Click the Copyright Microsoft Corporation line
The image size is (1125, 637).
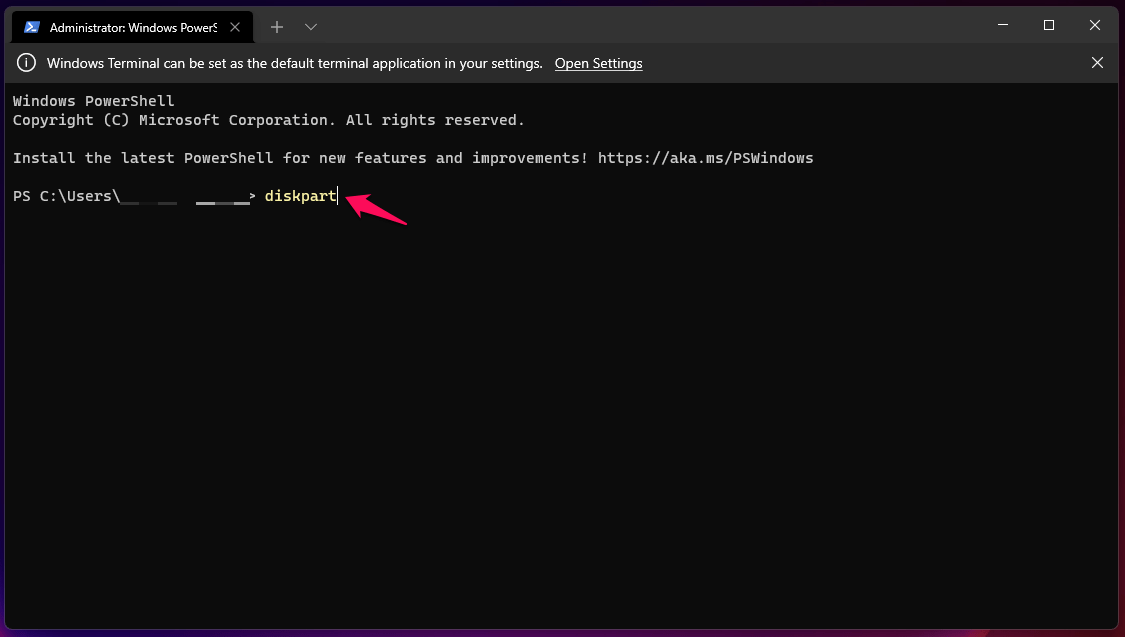[x=268, y=120]
